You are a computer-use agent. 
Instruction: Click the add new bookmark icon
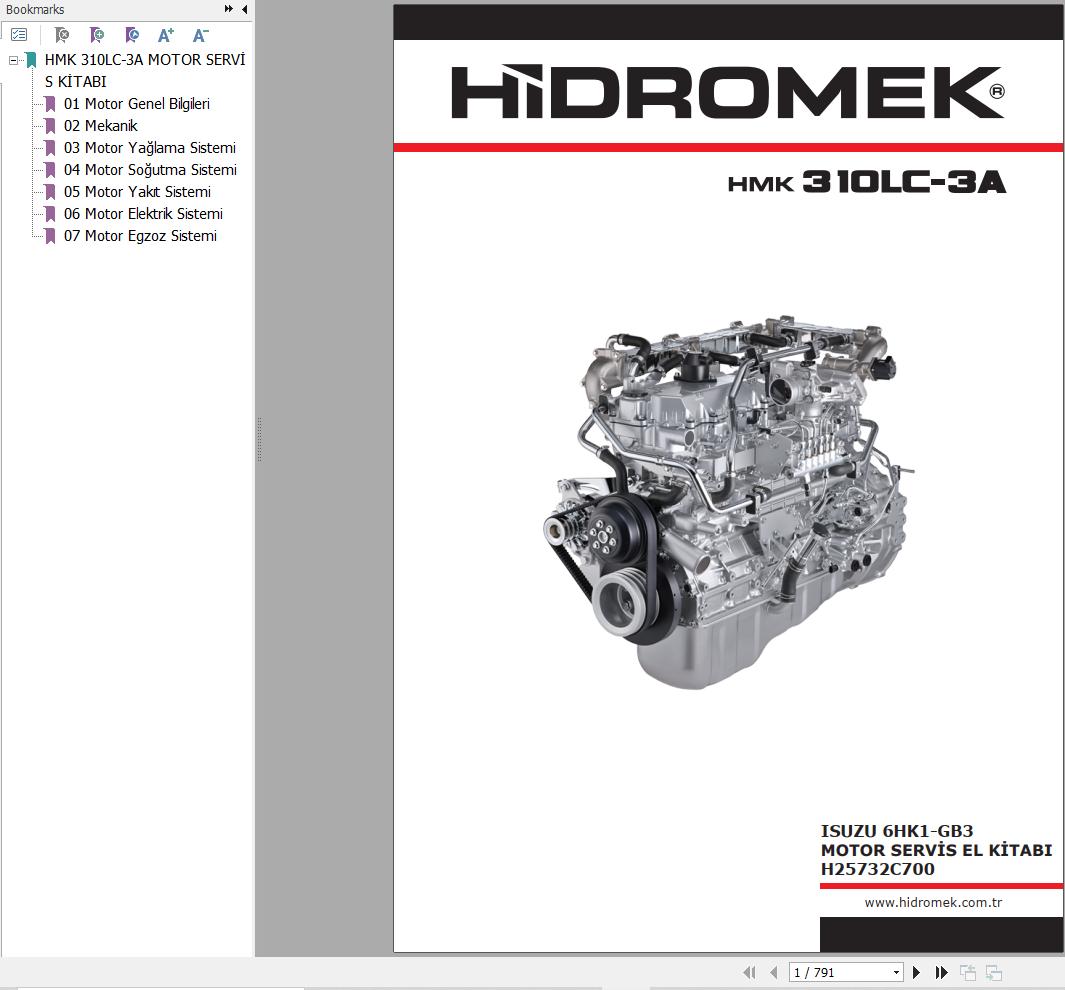coord(97,35)
